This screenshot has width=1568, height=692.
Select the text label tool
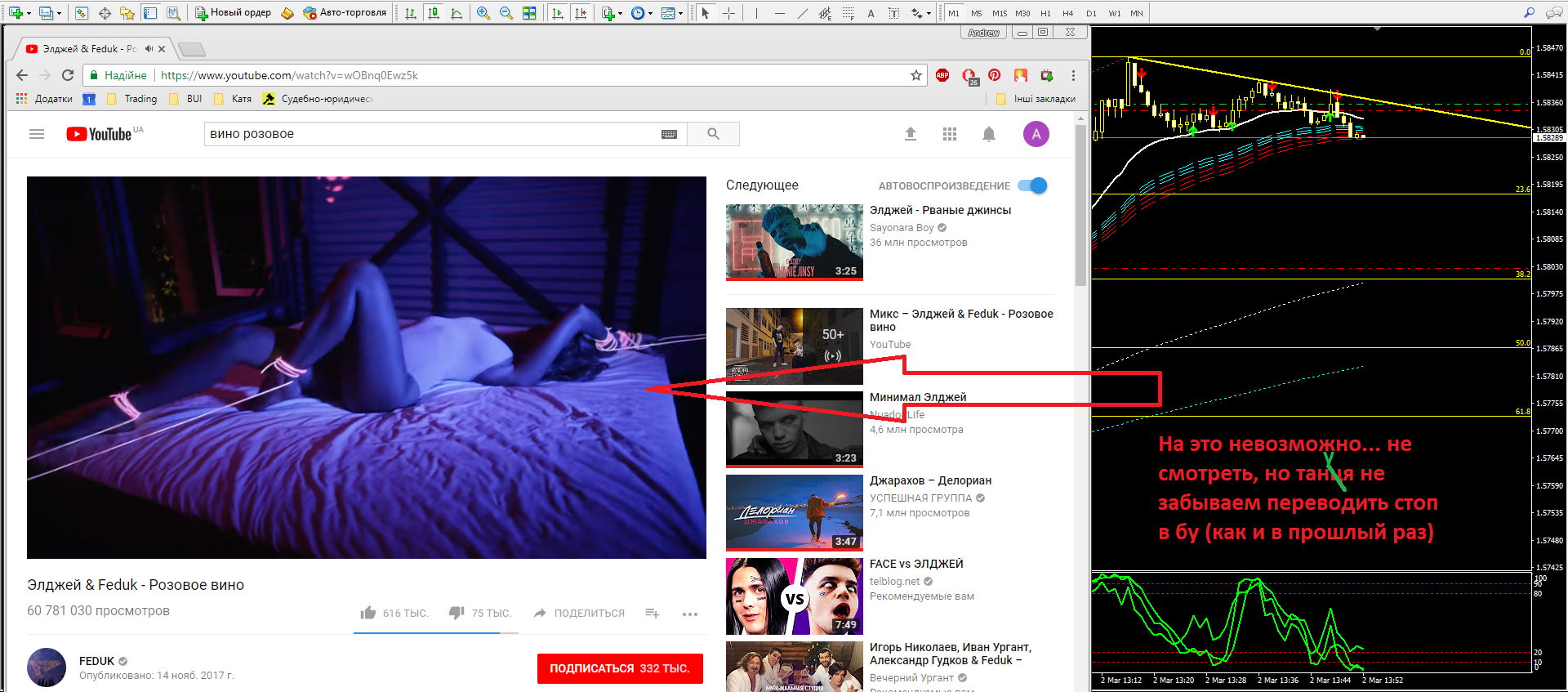(x=893, y=13)
